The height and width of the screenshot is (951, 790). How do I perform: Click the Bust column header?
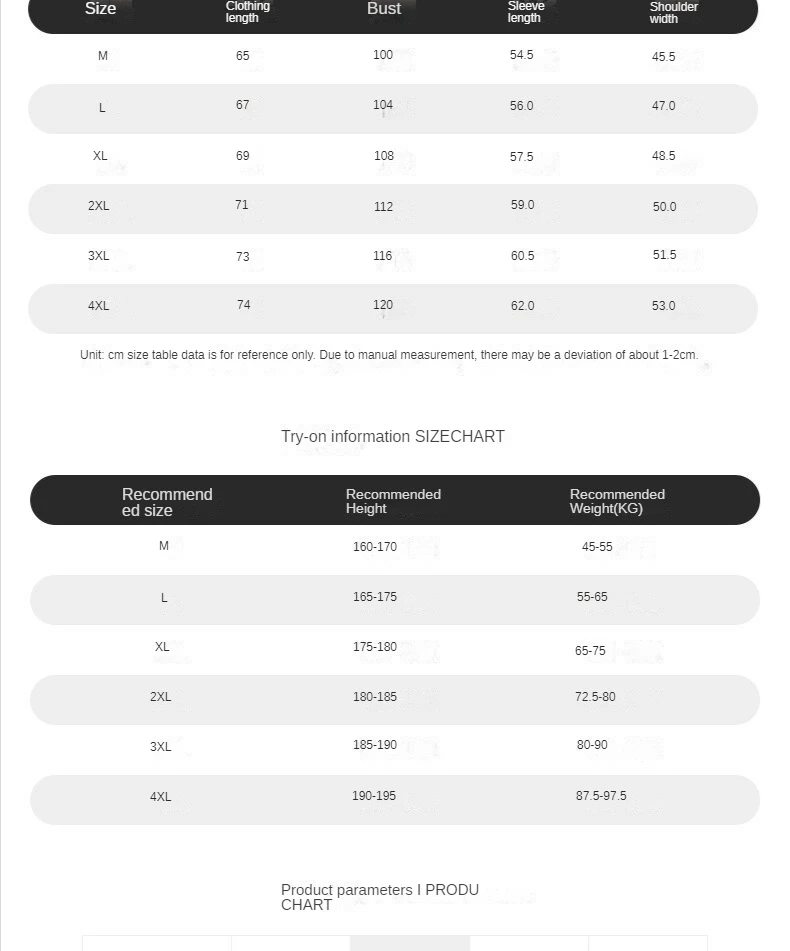coord(384,8)
